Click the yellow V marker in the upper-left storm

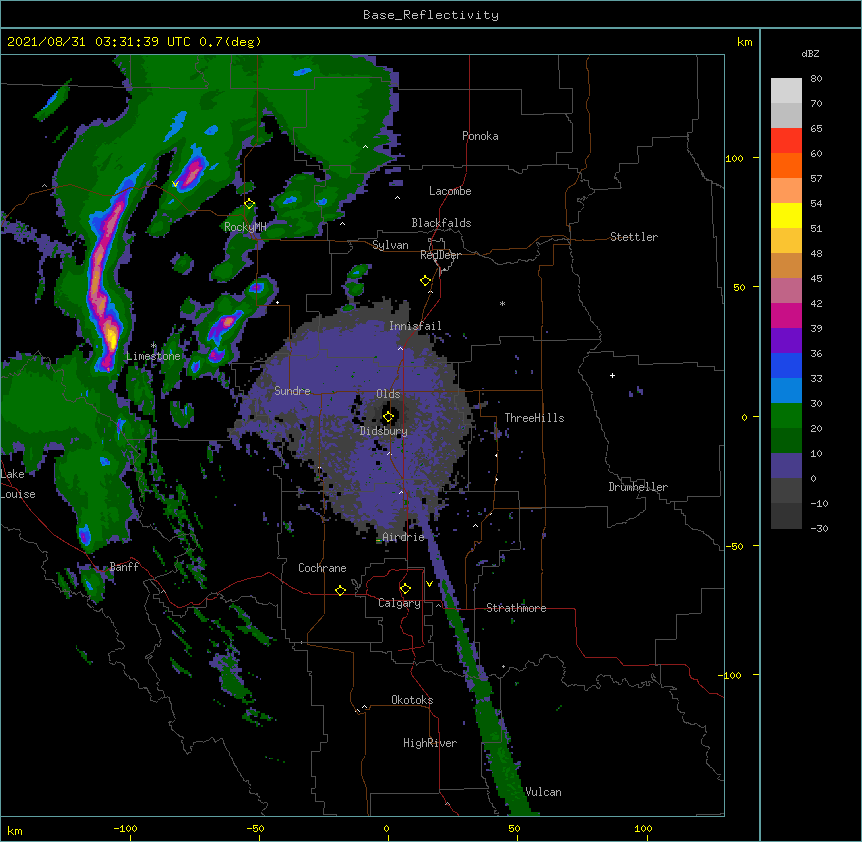point(175,184)
